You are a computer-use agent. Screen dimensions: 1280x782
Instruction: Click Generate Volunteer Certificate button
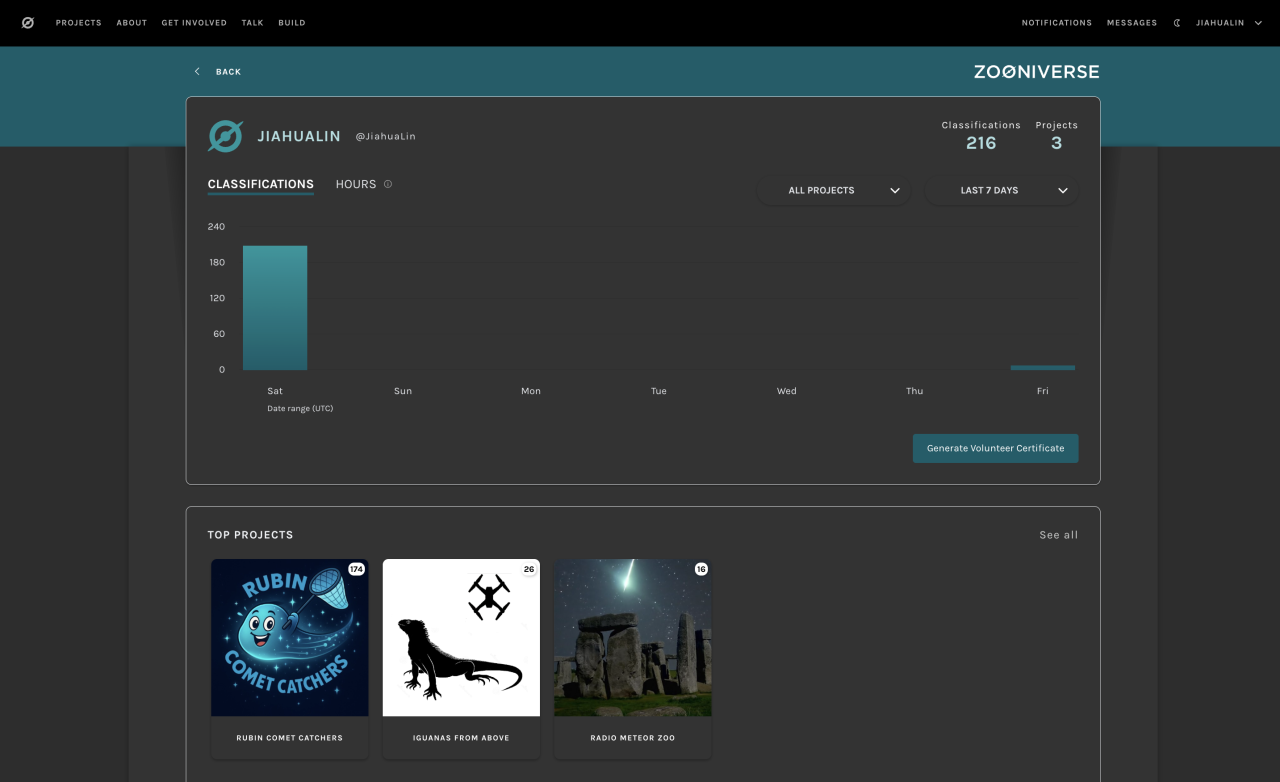pos(995,448)
